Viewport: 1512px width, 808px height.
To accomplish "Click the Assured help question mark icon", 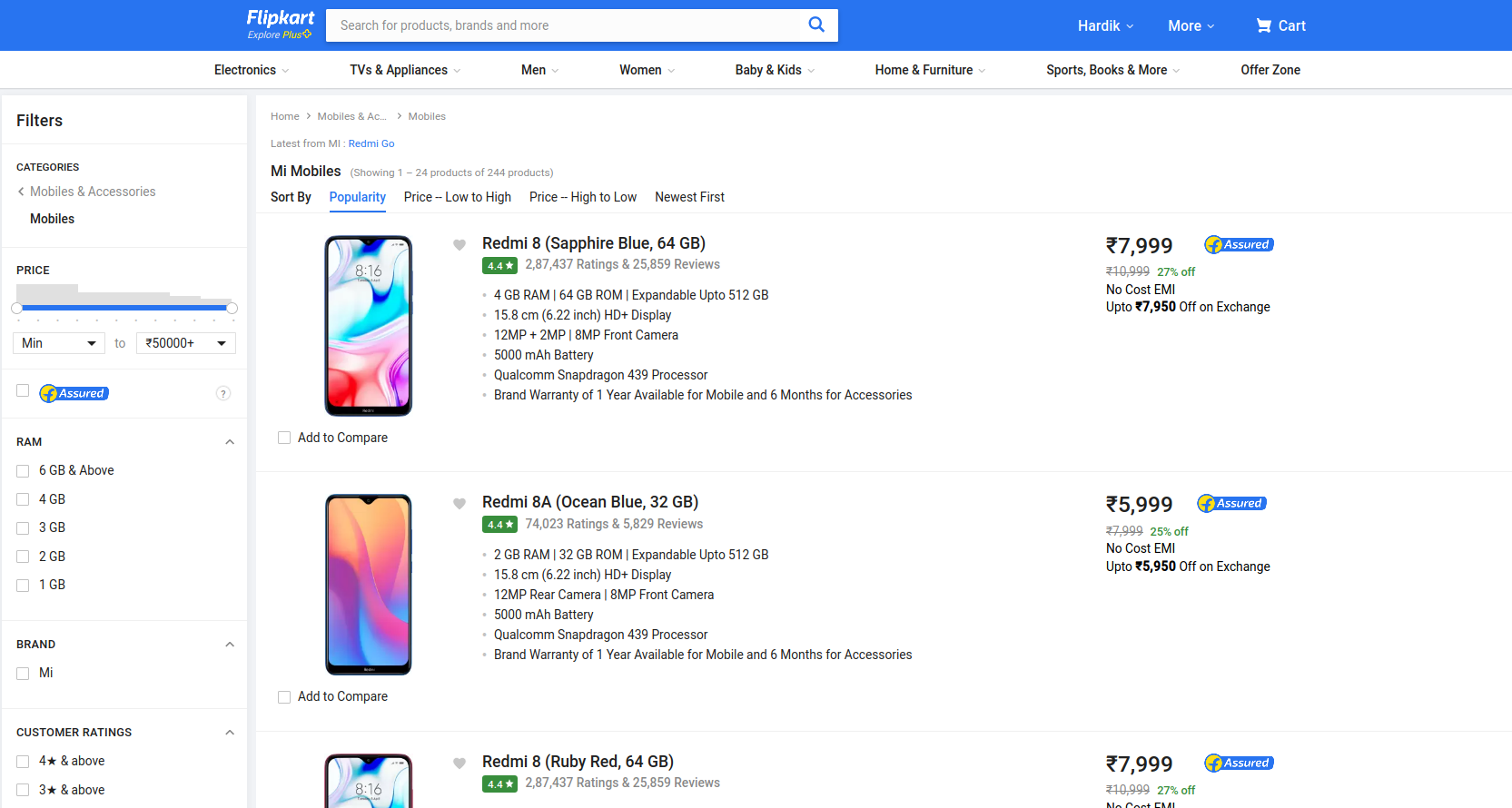I will point(223,393).
